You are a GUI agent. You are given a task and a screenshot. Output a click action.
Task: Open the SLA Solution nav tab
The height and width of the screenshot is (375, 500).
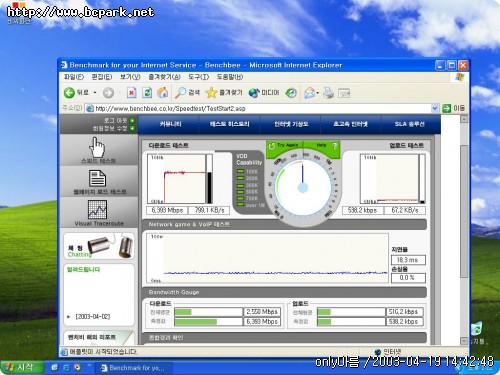click(x=409, y=124)
